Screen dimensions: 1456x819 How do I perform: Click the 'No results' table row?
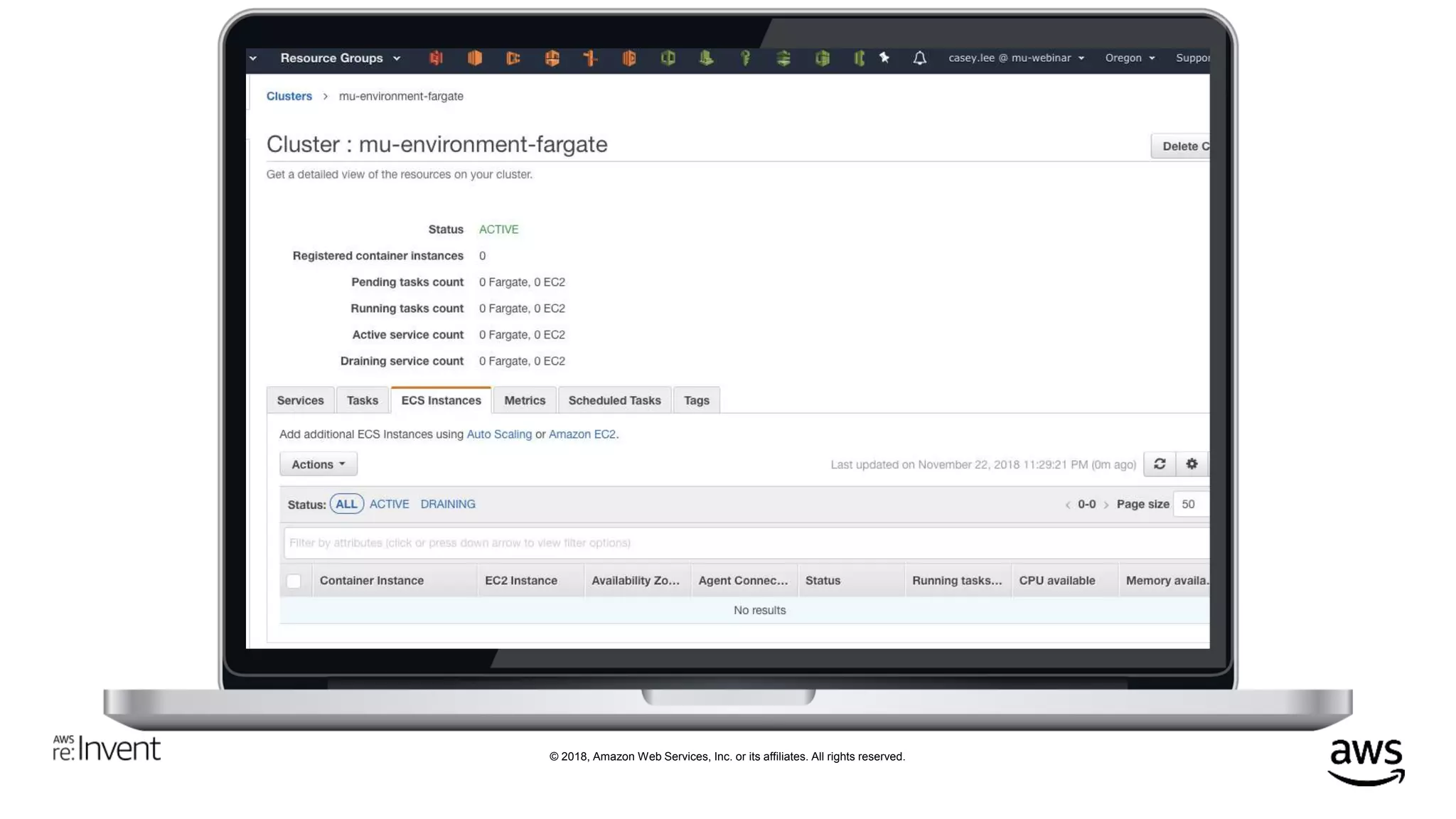click(745, 611)
